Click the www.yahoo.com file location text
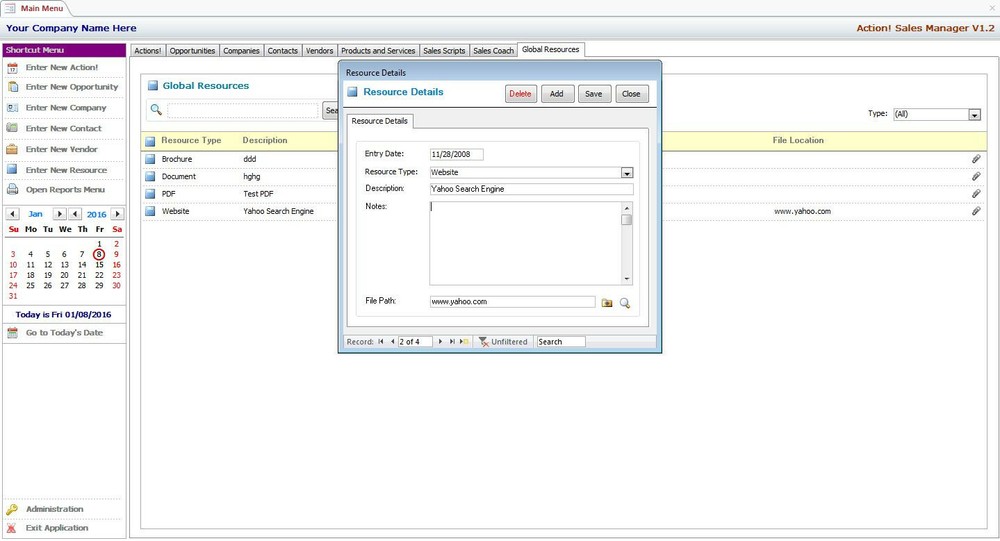1000x541 pixels. (x=802, y=211)
